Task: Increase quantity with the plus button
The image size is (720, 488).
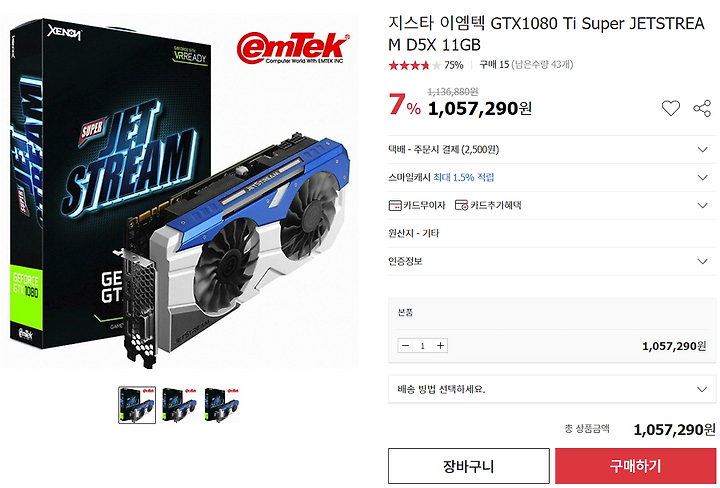Action: click(440, 346)
